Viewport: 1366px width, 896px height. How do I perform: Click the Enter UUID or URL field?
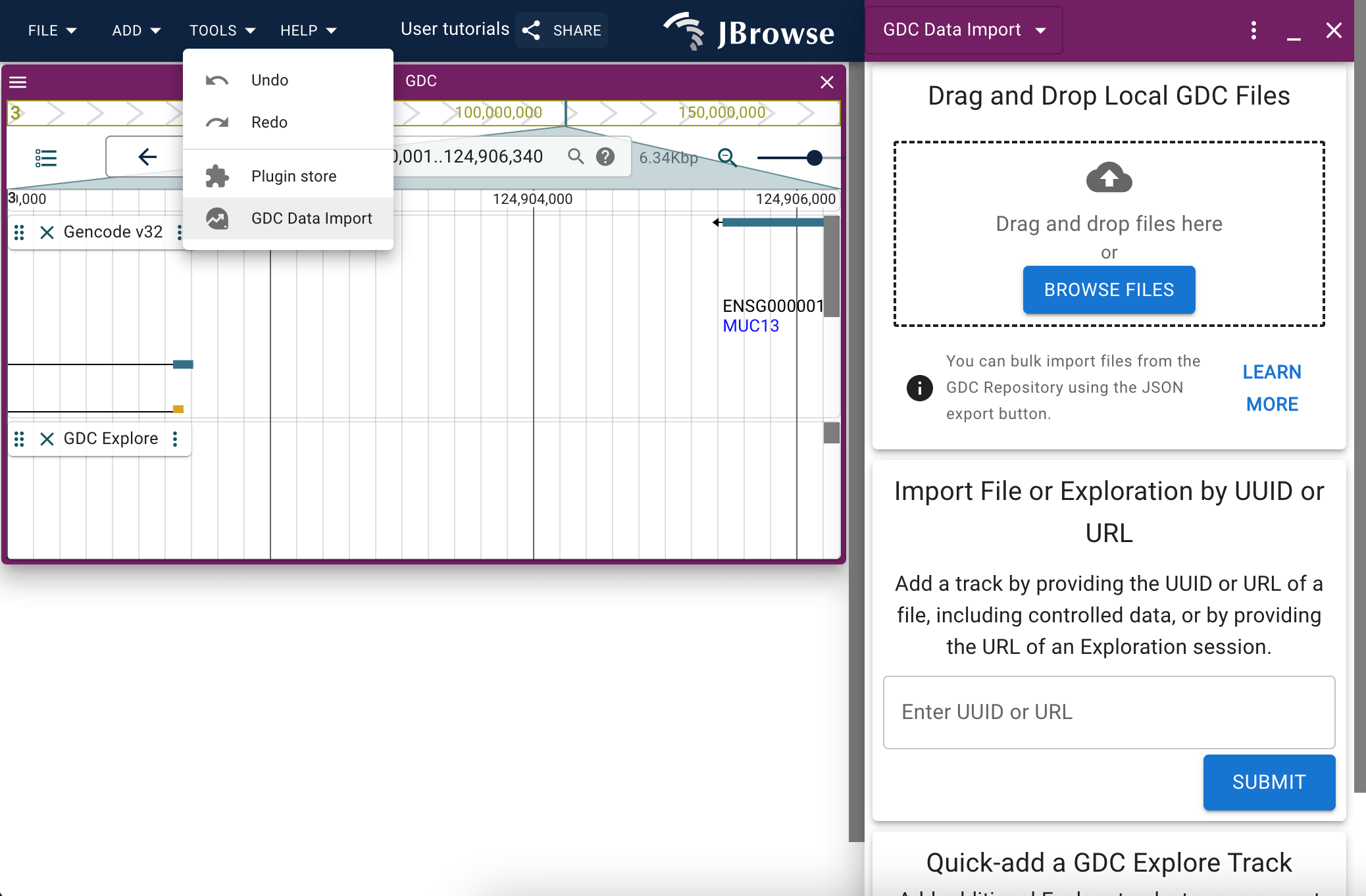tap(1109, 712)
